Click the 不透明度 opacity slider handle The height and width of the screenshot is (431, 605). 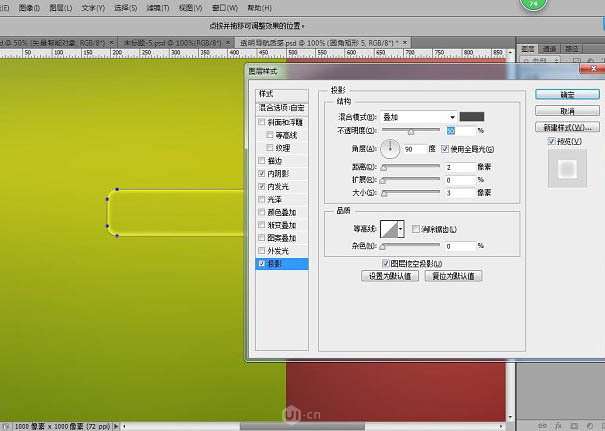(411, 132)
